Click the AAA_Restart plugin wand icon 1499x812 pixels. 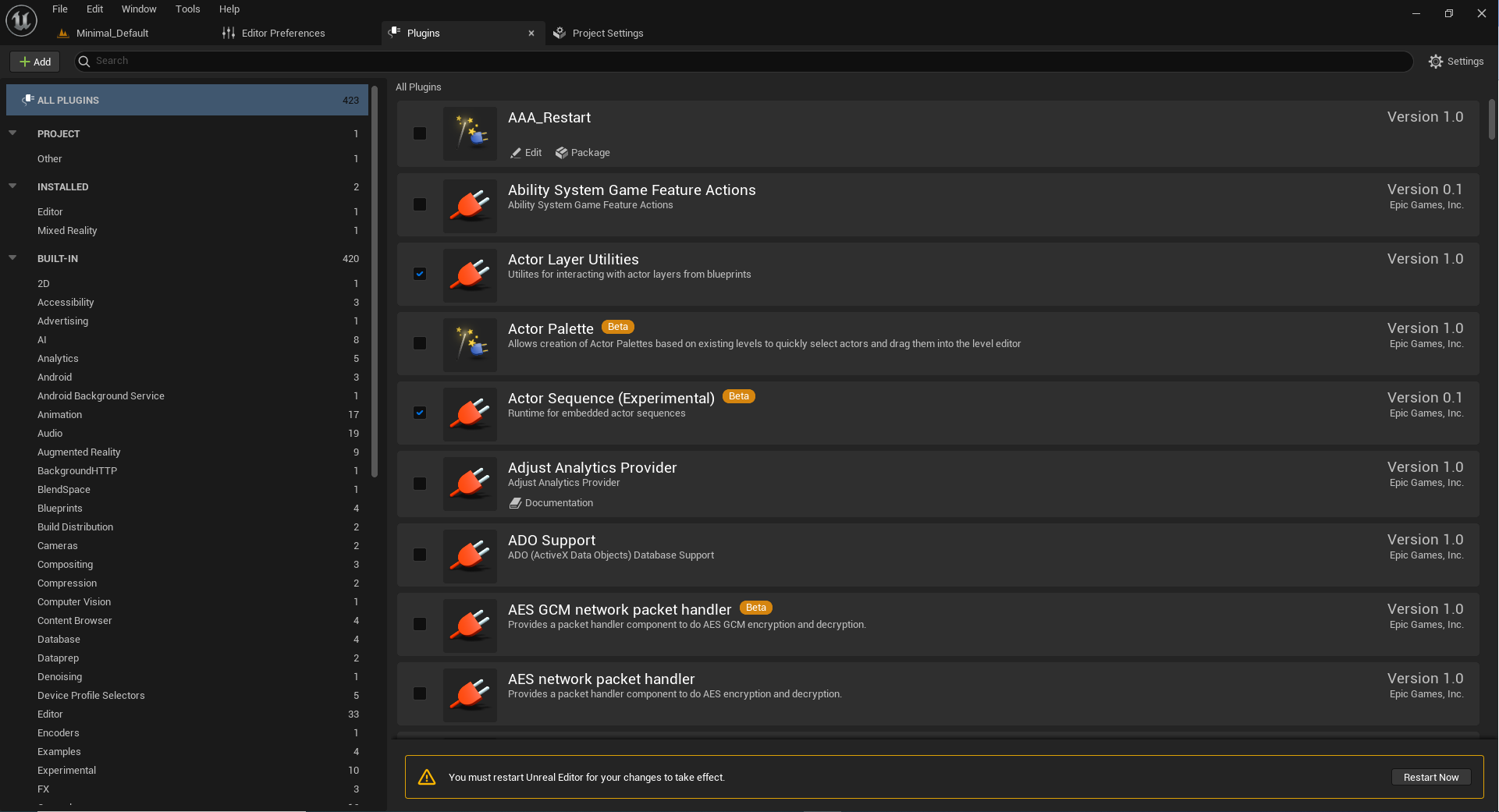470,133
